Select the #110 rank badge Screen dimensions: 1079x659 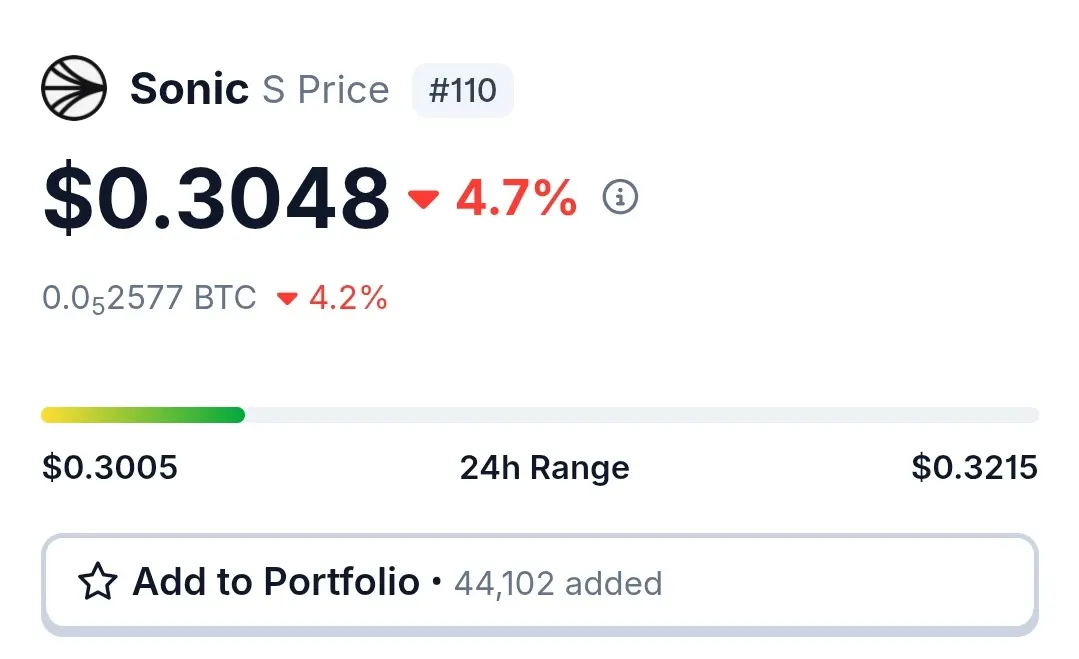(x=462, y=90)
